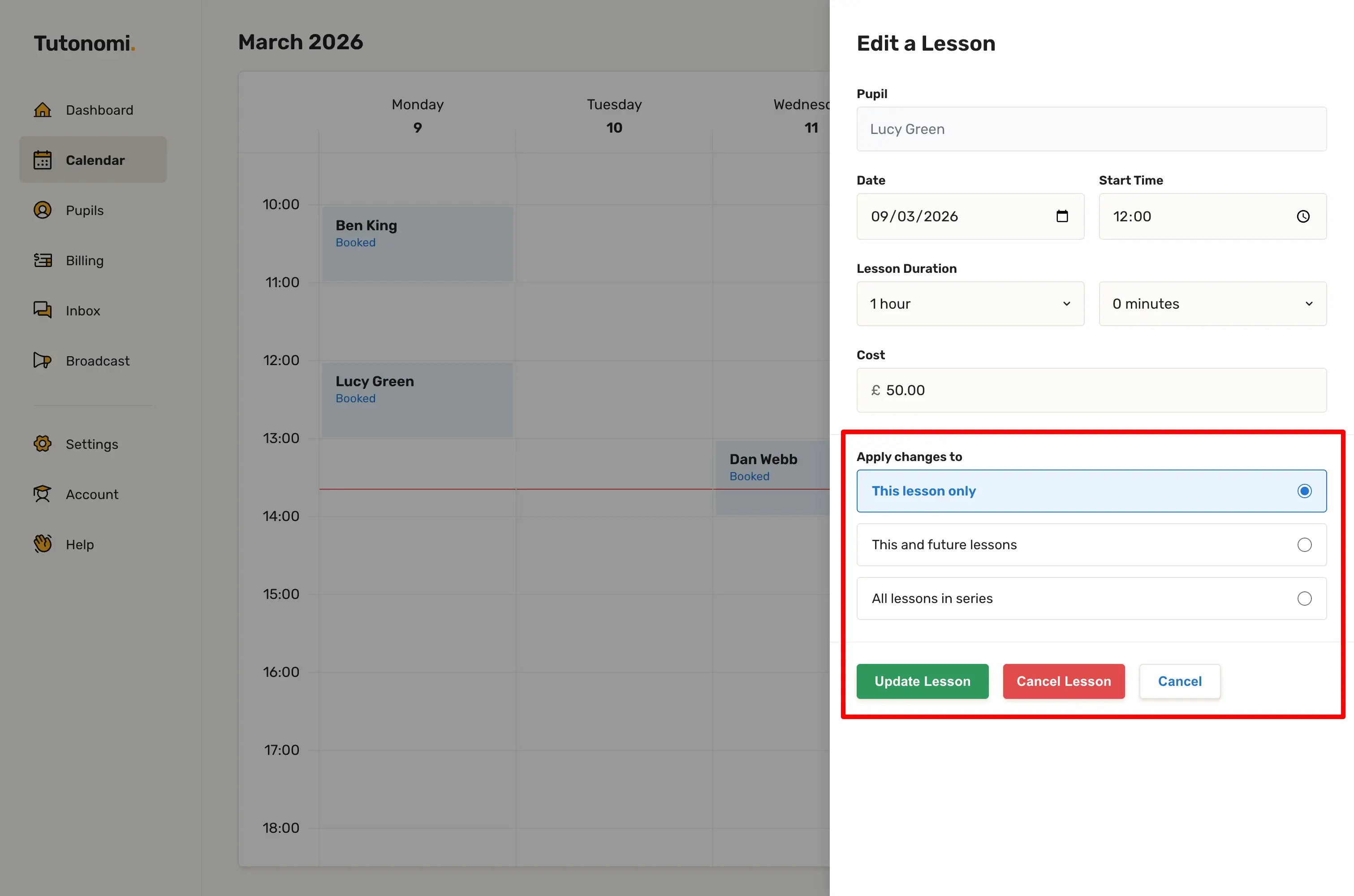Click the Billing icon in sidebar
Image resolution: width=1354 pixels, height=896 pixels.
pyautogui.click(x=42, y=261)
